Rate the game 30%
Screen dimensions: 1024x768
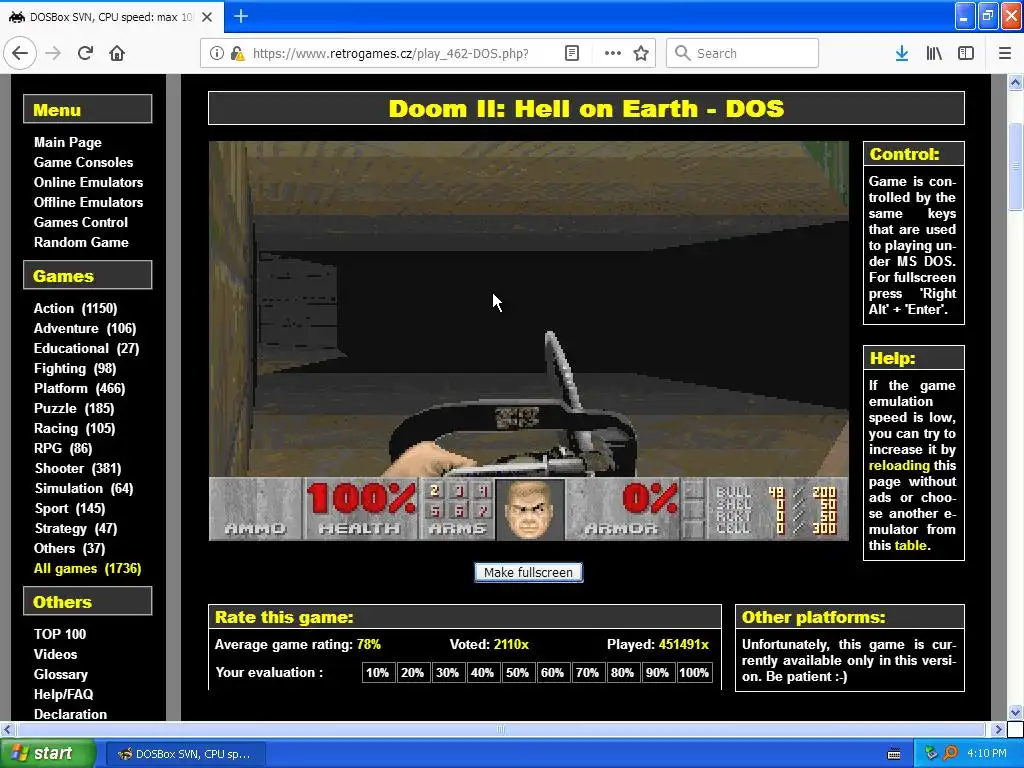447,673
